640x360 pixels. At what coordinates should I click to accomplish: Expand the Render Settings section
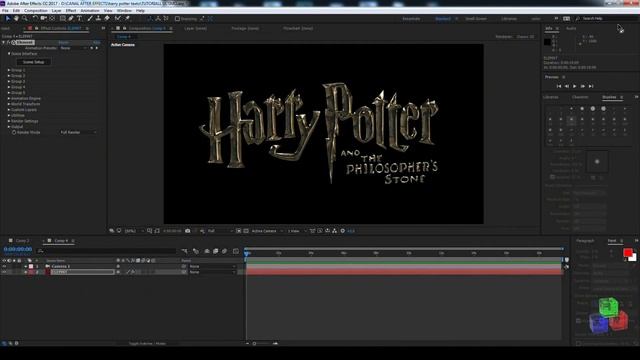(x=9, y=121)
